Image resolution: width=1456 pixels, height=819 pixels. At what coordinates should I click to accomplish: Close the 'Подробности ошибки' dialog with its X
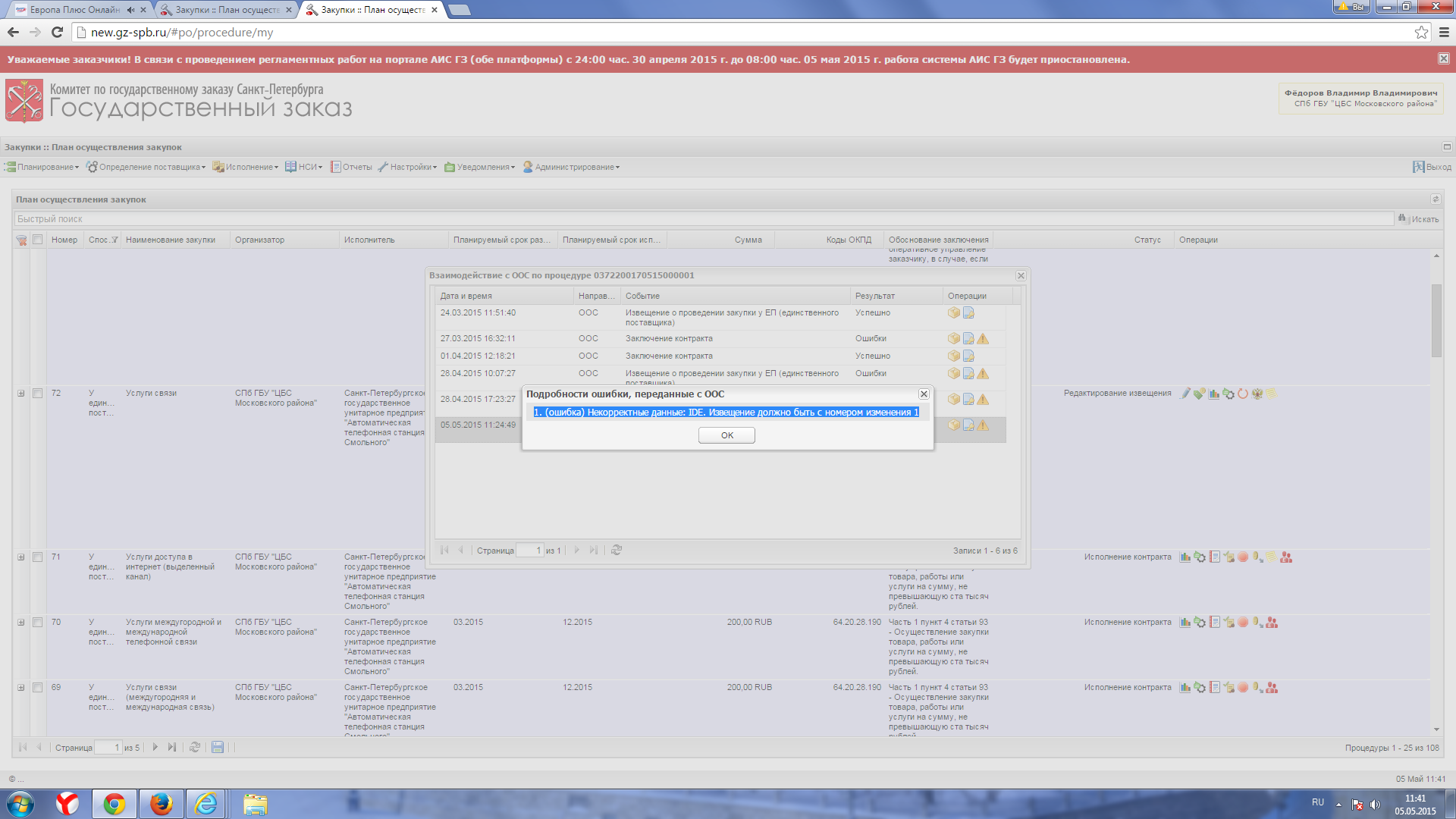pos(924,394)
